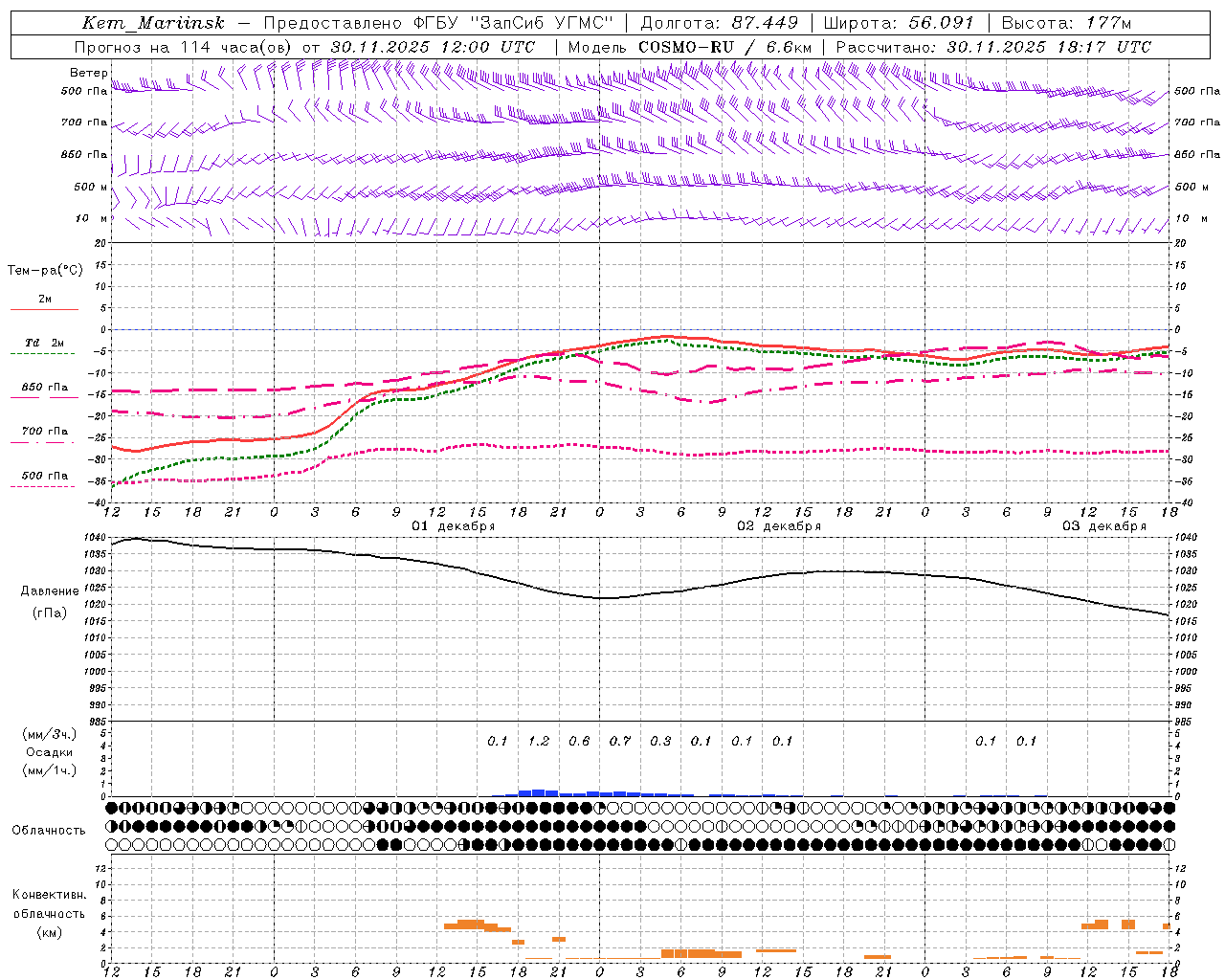Click the Долгота: 87.449 value
This screenshot has height=980, width=1225.
pyautogui.click(x=719, y=23)
